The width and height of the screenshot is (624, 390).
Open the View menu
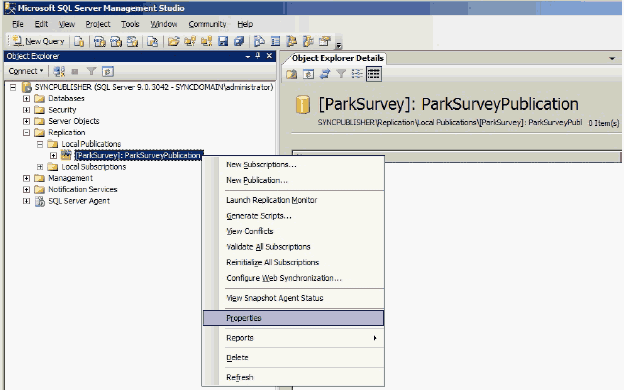66,24
